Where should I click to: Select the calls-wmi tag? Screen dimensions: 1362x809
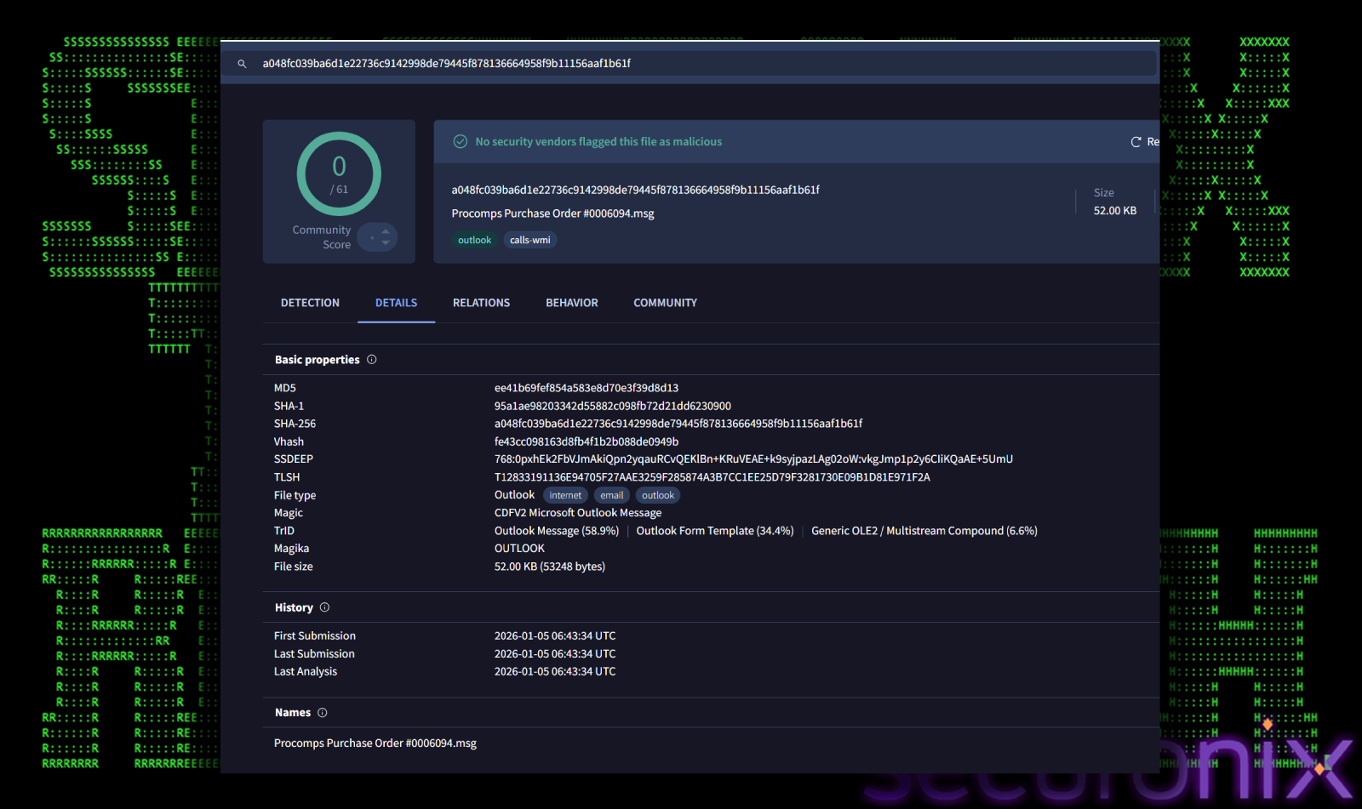[x=530, y=240]
